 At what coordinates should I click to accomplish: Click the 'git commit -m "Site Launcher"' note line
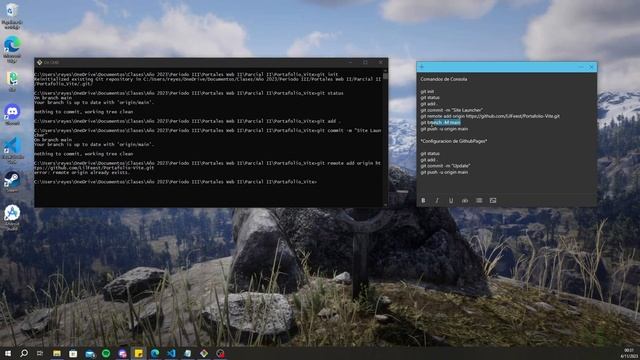coord(451,110)
